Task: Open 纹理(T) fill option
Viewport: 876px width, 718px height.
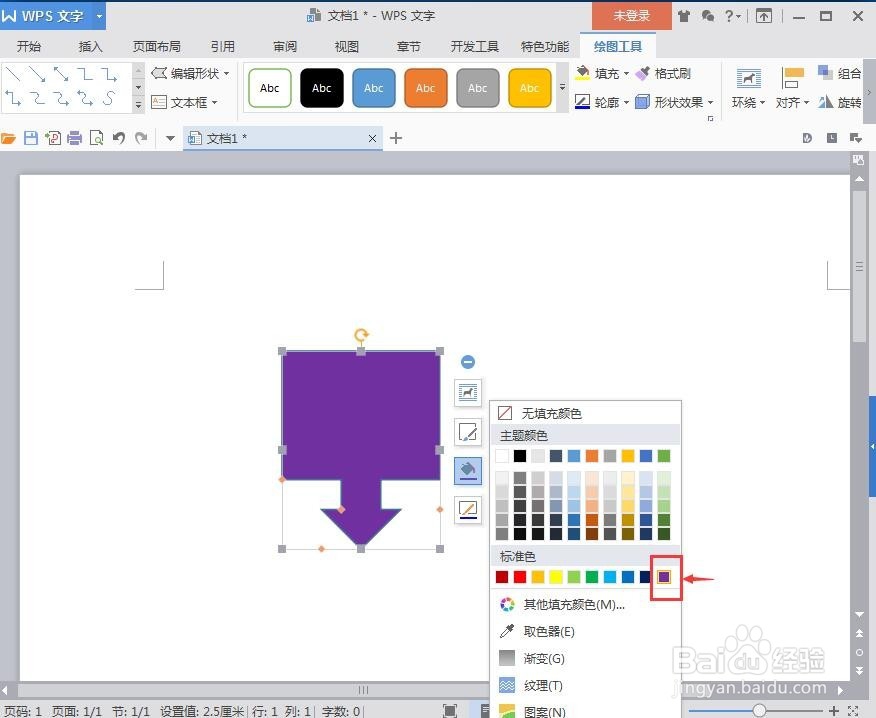Action: coord(585,685)
